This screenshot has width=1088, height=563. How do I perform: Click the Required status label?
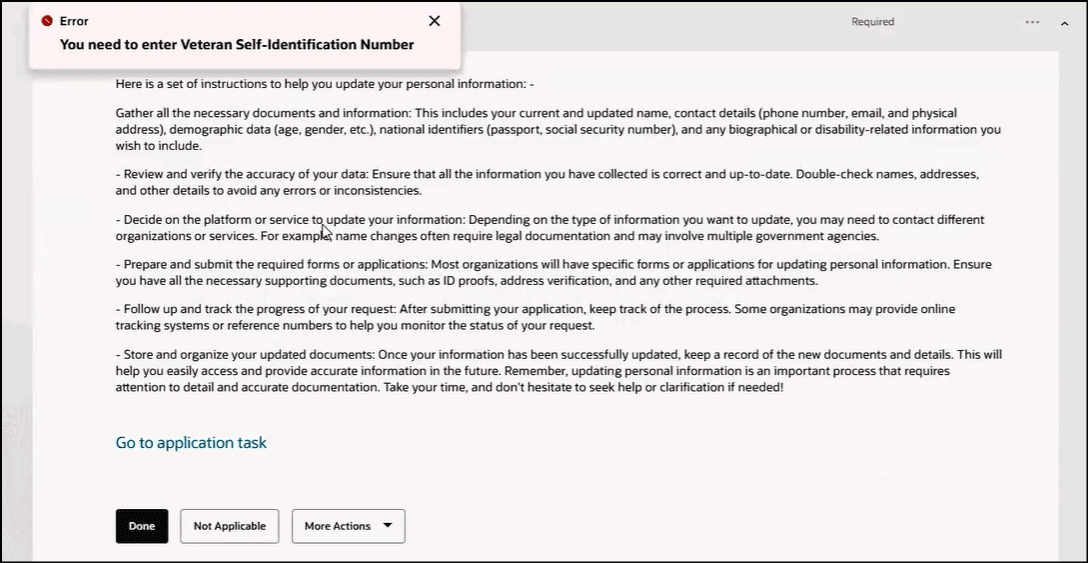(x=872, y=22)
